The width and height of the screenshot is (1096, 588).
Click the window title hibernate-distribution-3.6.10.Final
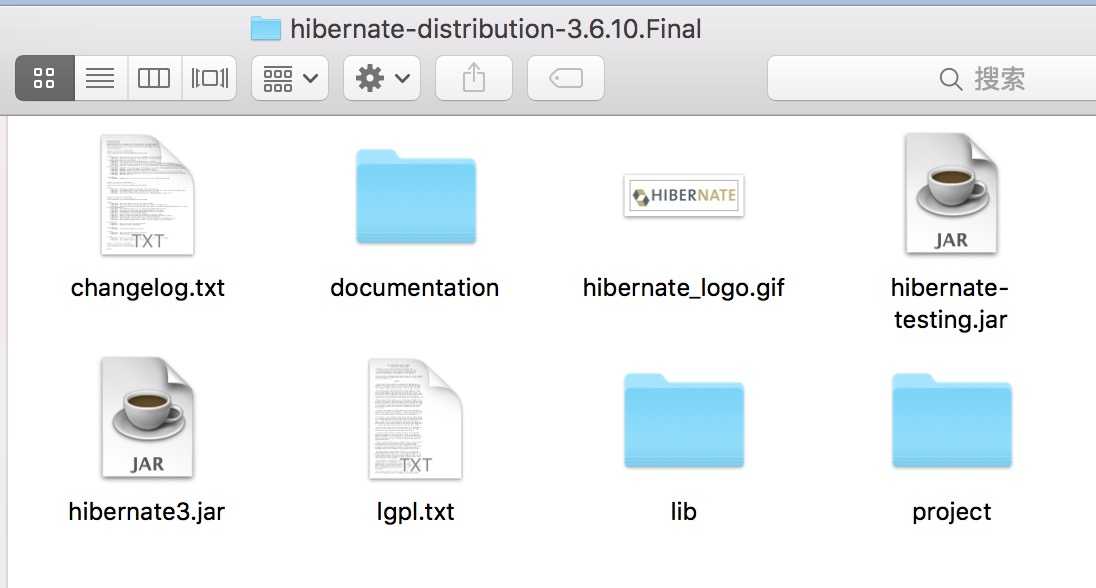pyautogui.click(x=496, y=29)
